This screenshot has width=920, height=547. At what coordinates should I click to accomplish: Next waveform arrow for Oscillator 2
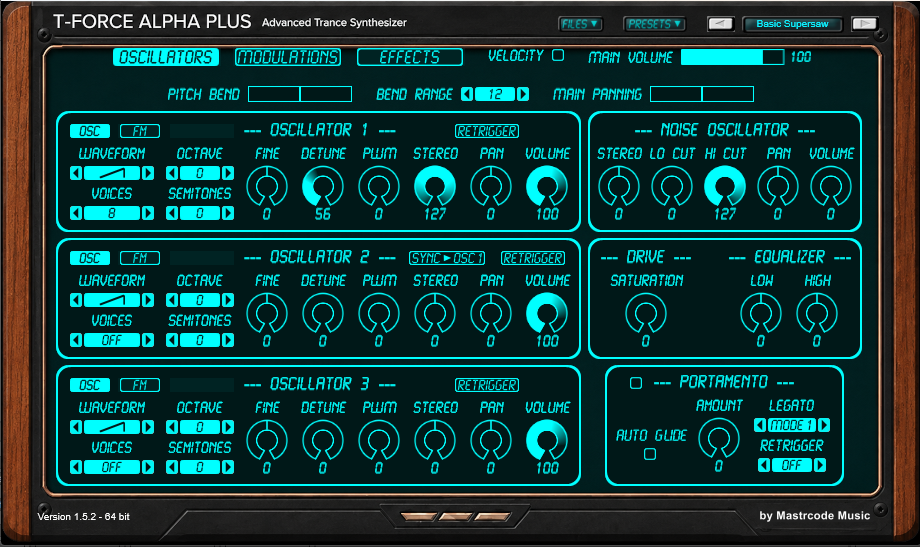coord(148,300)
